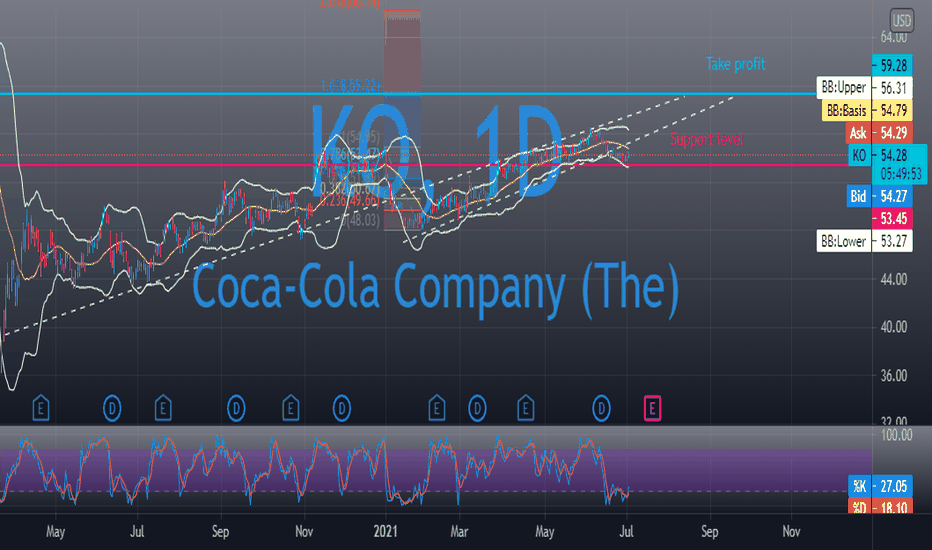The height and width of the screenshot is (550, 932).
Task: Open the earnings E marker in April 2021
Action: click(525, 408)
